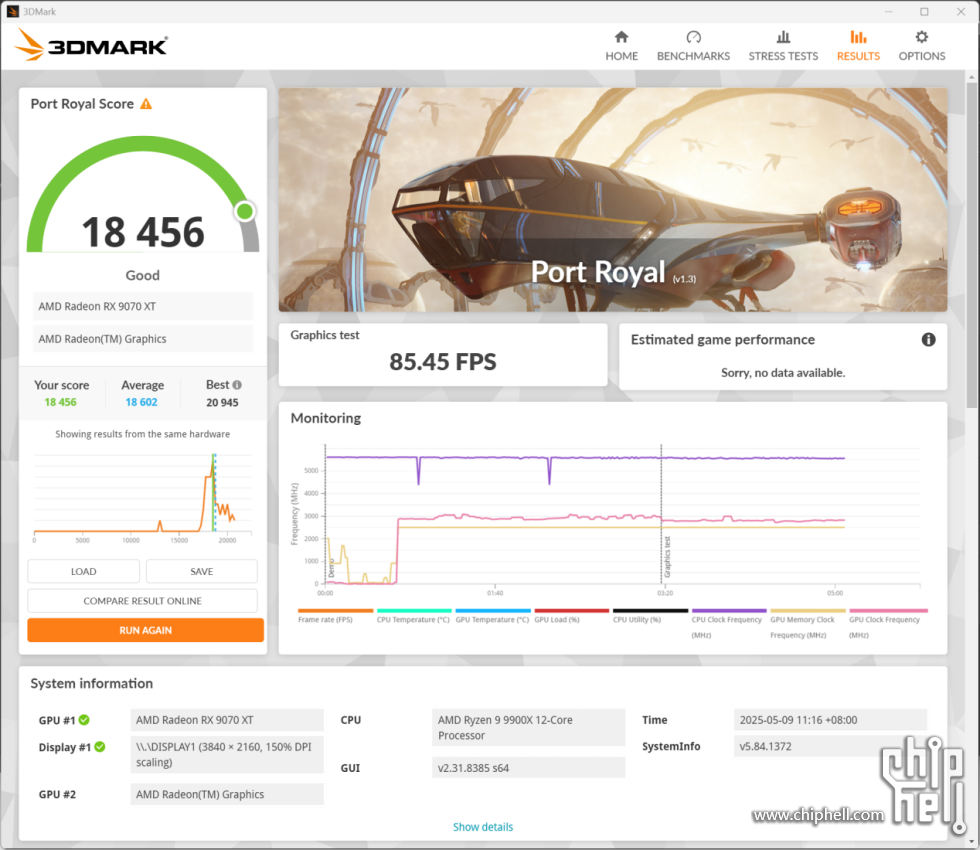Click the 'Sorry, no data available.' message

point(783,373)
